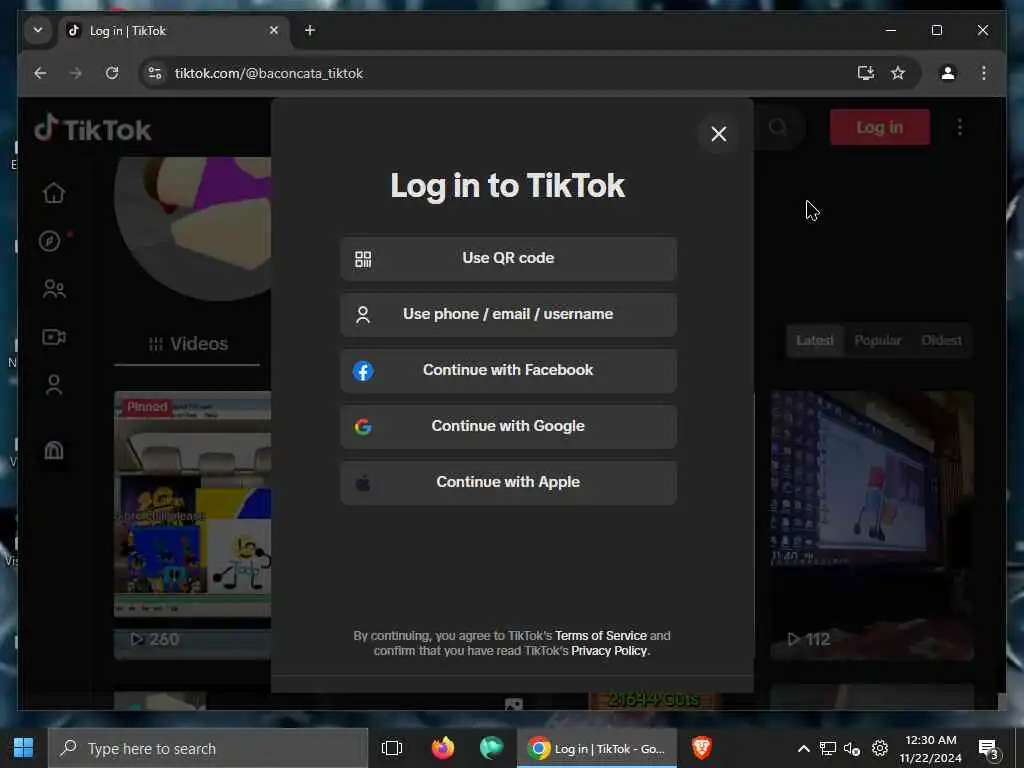Open the Privacy Policy link

pos(609,650)
